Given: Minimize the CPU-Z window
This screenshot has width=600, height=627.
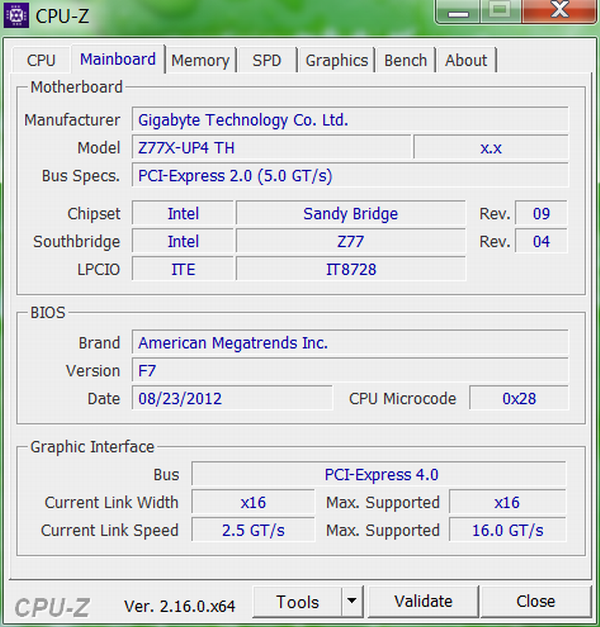Looking at the screenshot, I should tap(458, 12).
